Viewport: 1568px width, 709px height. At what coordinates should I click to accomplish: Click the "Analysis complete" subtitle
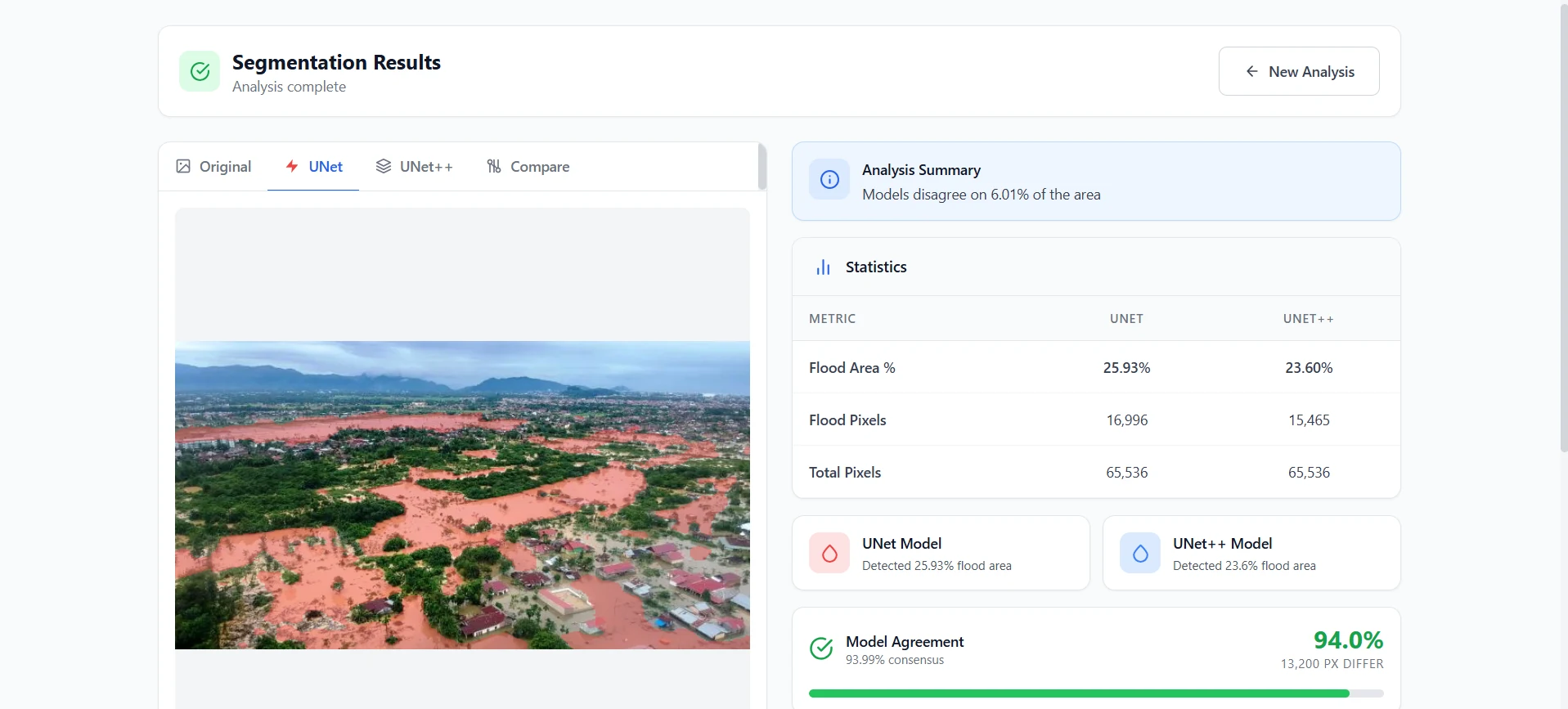pyautogui.click(x=289, y=87)
